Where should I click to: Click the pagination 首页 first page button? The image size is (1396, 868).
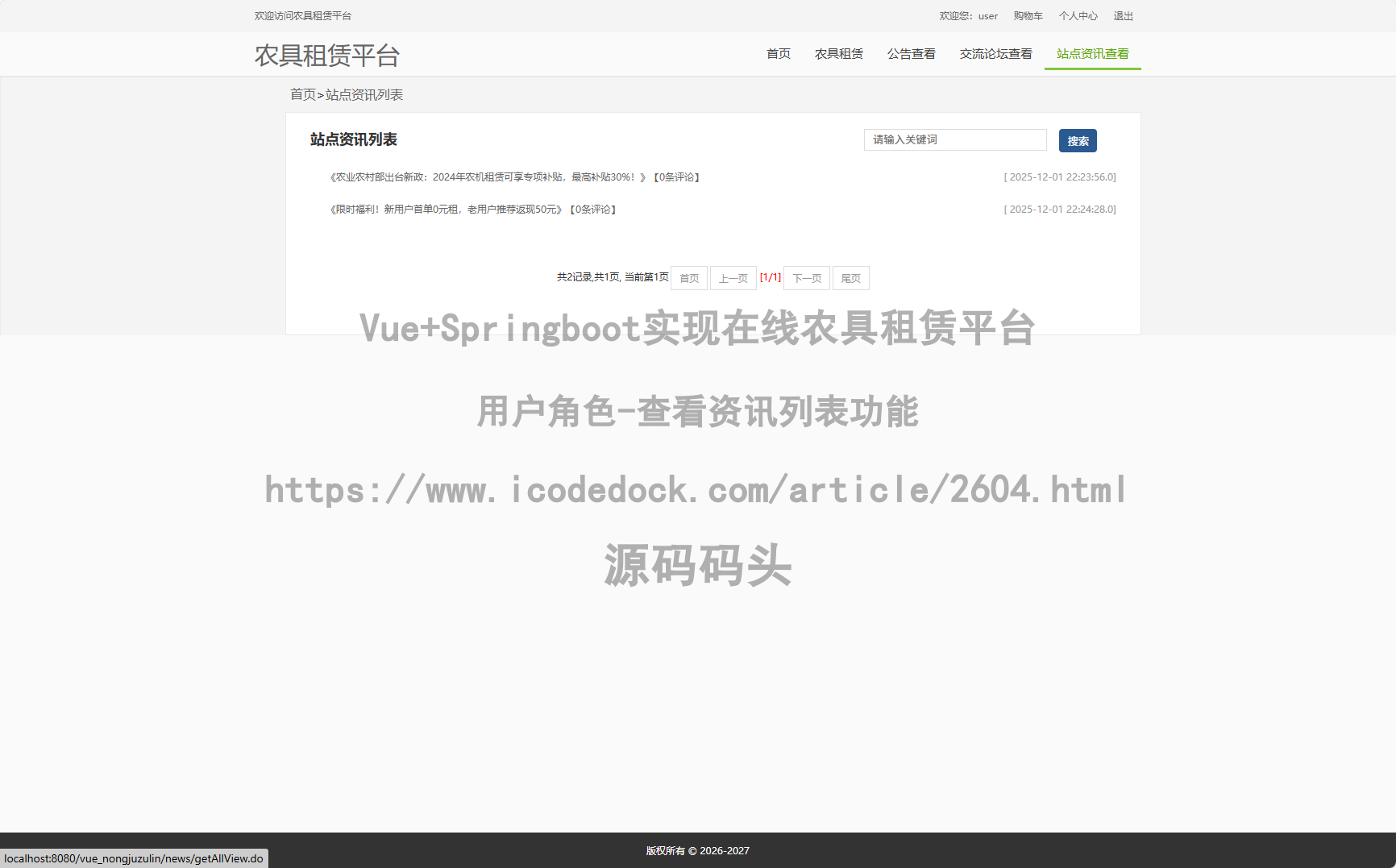(x=688, y=277)
